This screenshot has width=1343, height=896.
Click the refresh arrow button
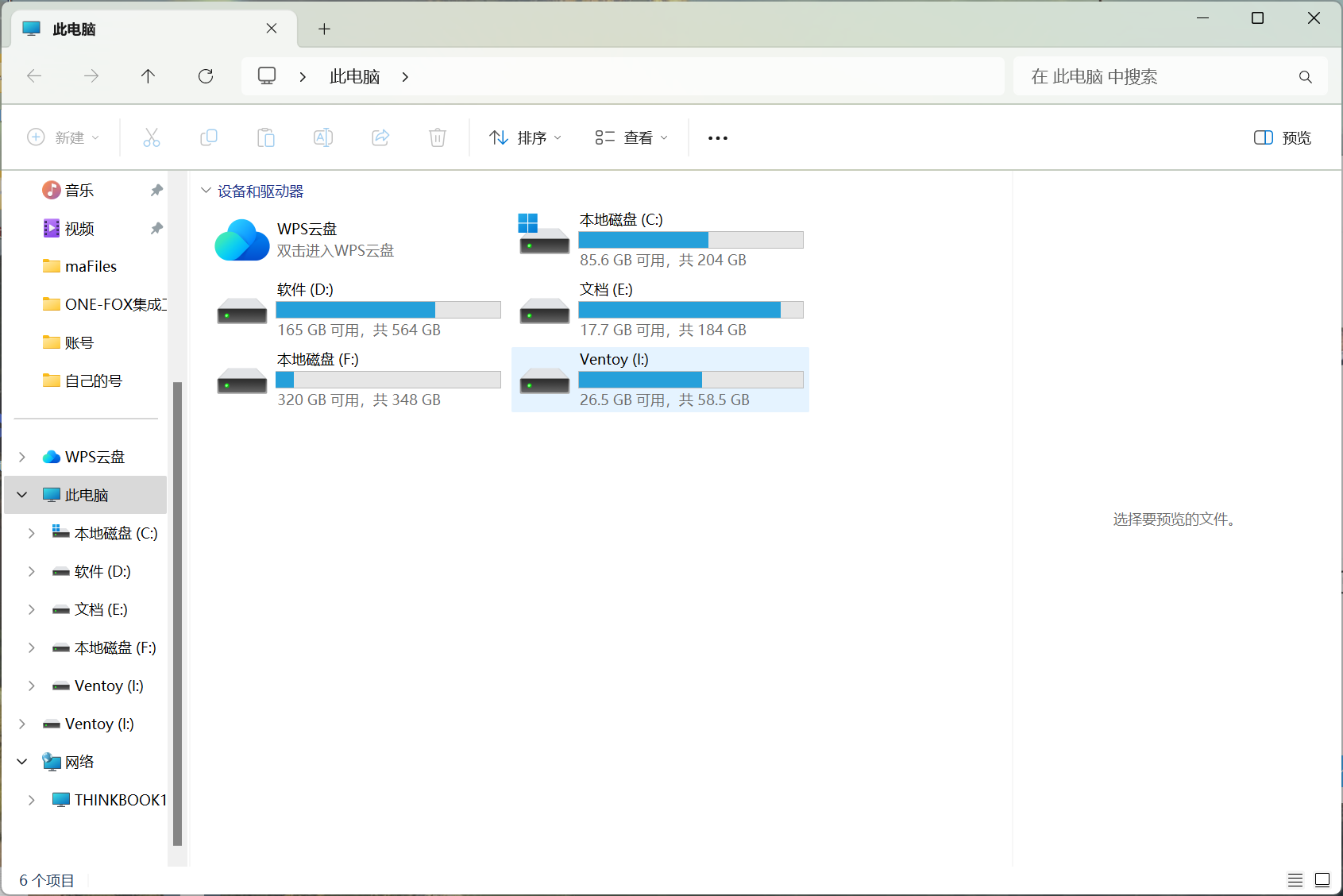click(206, 76)
